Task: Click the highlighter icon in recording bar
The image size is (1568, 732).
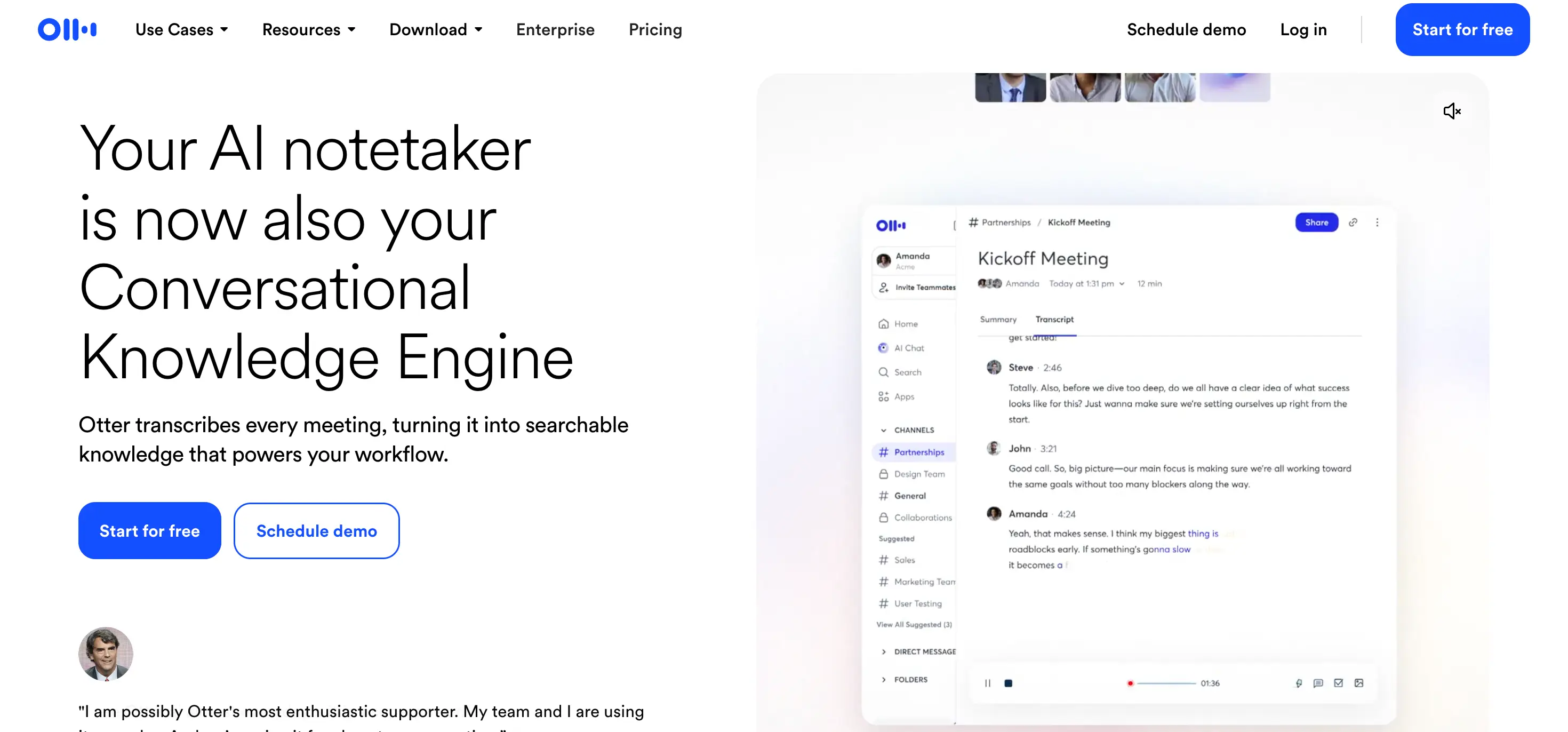Action: [x=1298, y=683]
